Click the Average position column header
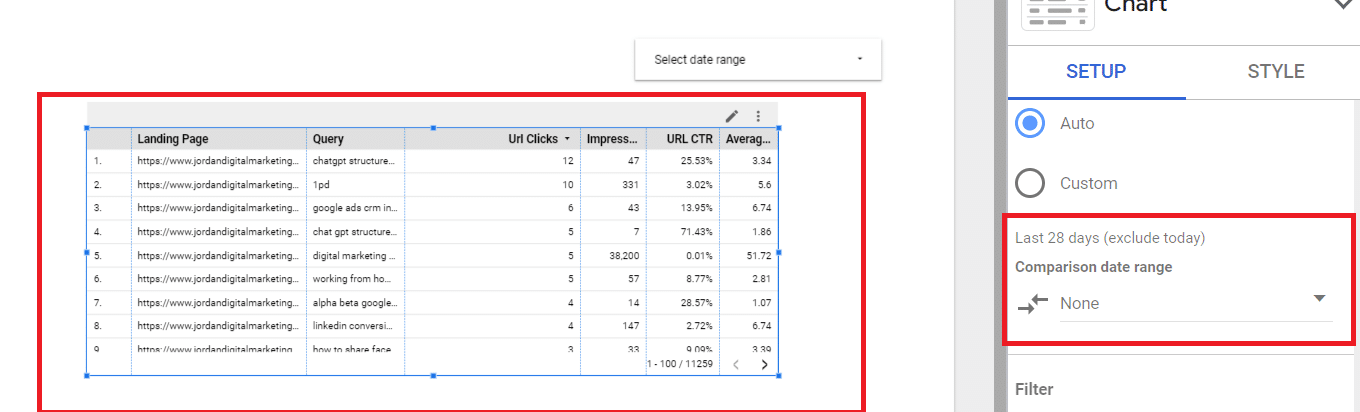The width and height of the screenshot is (1360, 412). [748, 139]
